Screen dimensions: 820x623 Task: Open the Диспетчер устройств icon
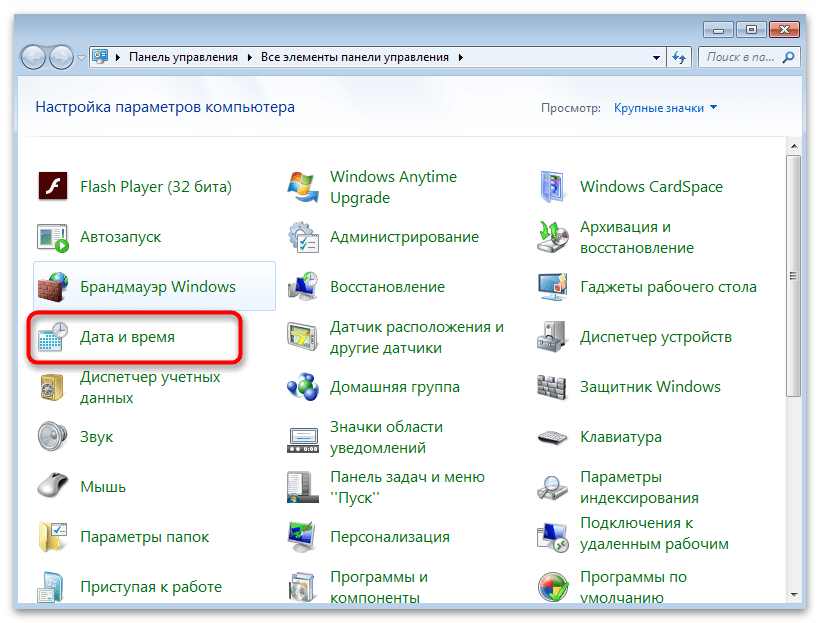click(552, 337)
